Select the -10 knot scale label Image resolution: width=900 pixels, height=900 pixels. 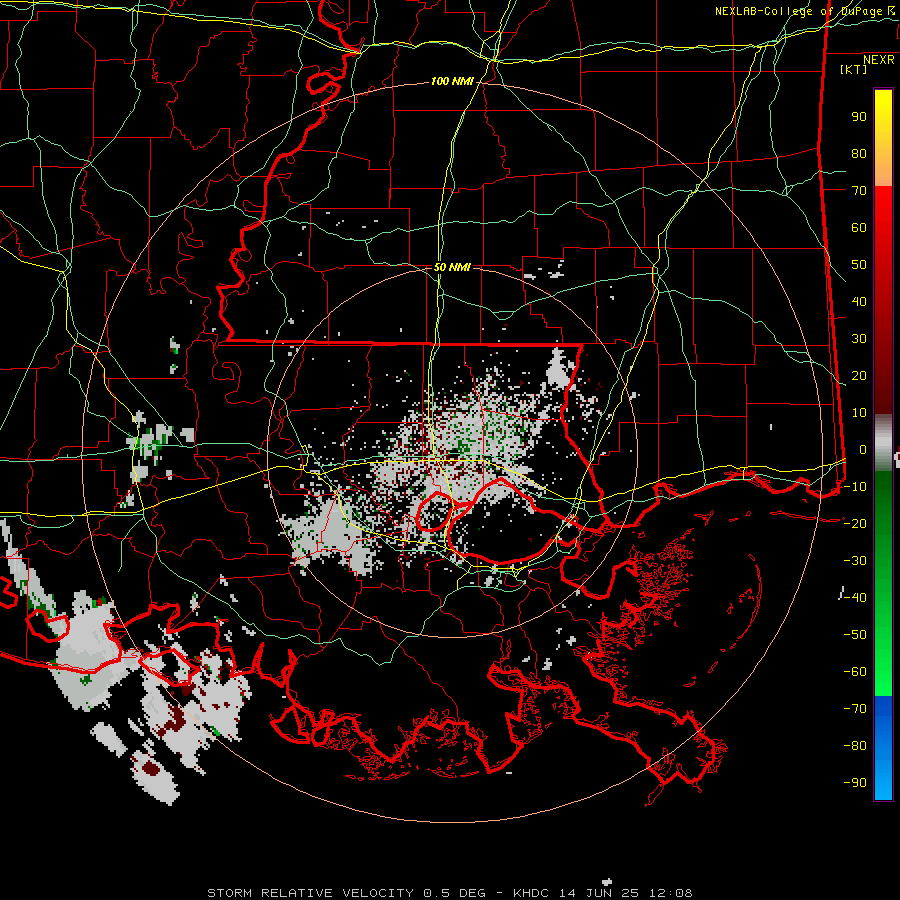855,487
